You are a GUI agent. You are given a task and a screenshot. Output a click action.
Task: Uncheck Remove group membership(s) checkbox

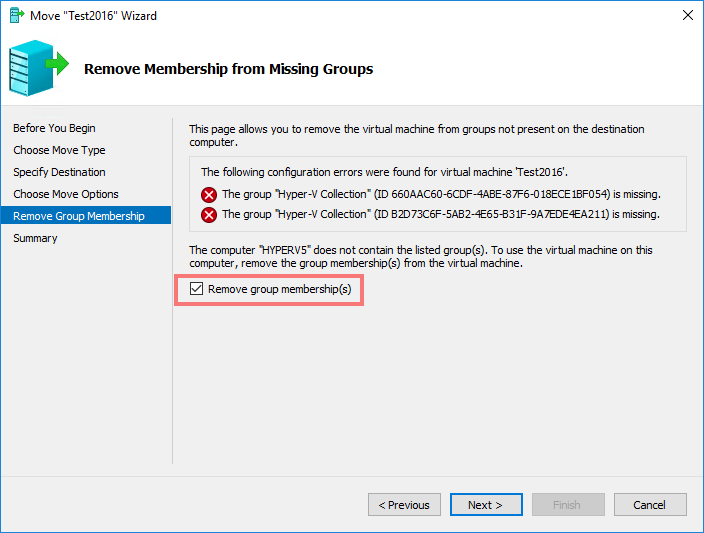click(x=196, y=289)
